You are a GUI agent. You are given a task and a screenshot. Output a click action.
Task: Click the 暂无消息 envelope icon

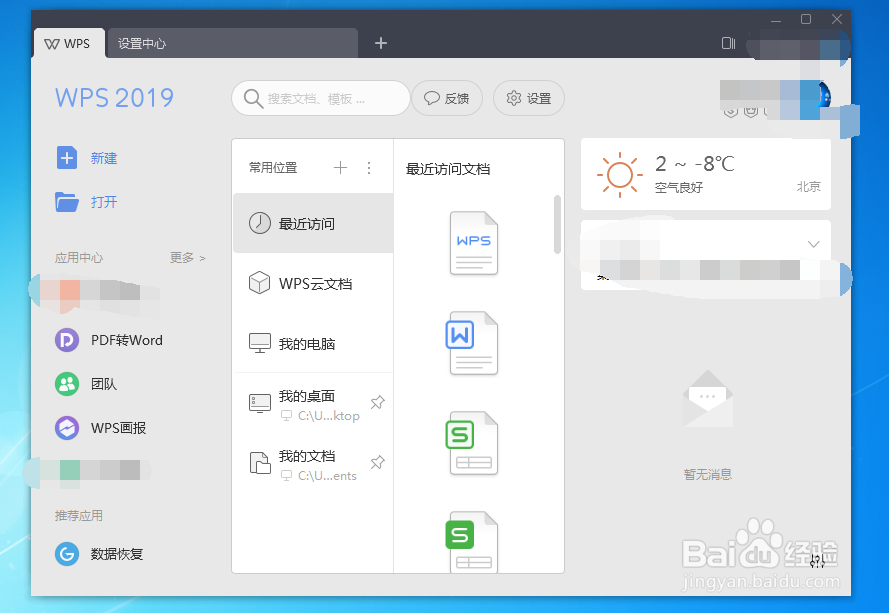(x=708, y=398)
